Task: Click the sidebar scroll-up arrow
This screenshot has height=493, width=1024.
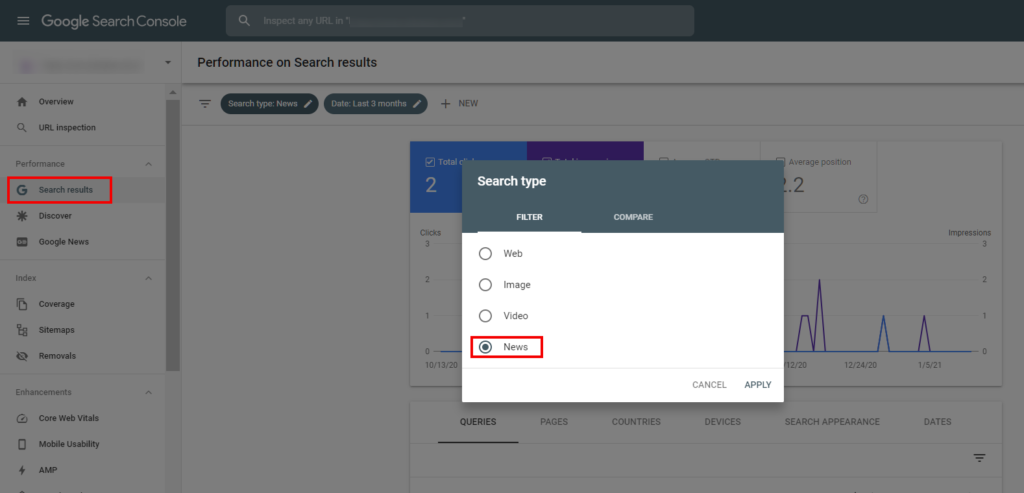Action: tap(172, 93)
